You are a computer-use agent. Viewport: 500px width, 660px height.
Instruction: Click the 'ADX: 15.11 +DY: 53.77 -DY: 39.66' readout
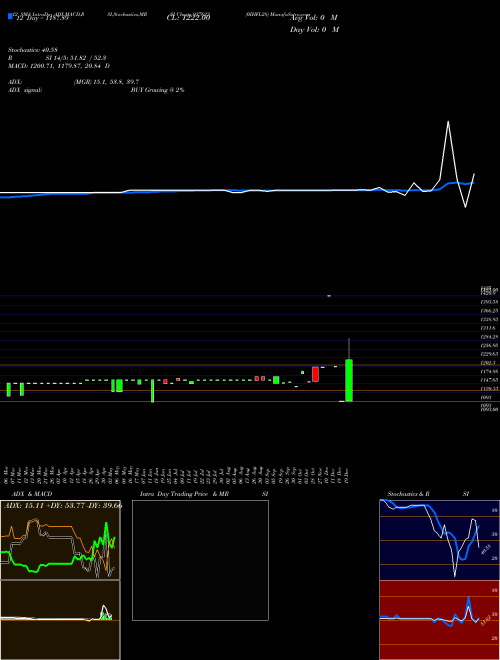[x=63, y=506]
